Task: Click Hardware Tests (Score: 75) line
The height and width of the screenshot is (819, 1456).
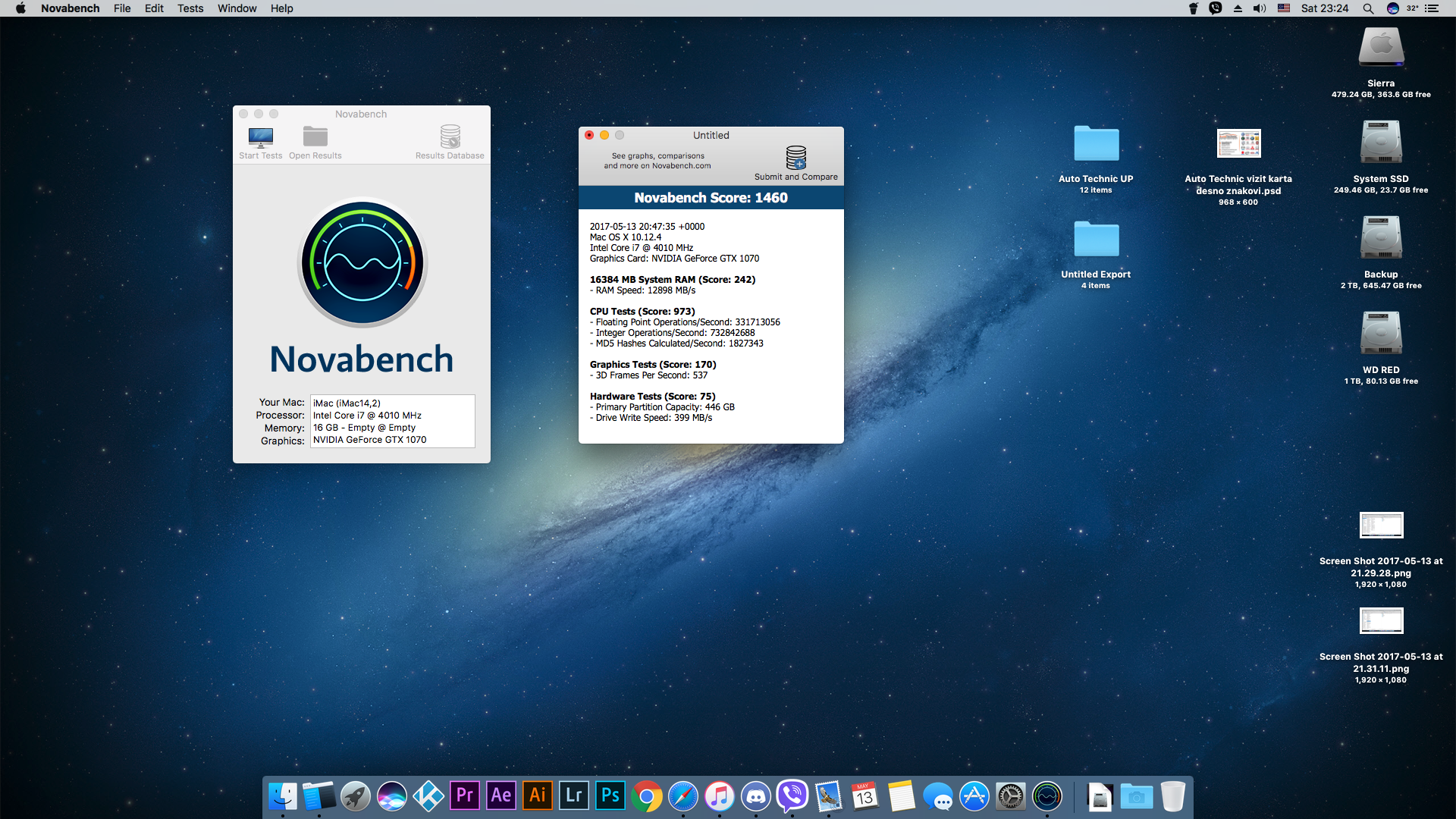Action: click(652, 397)
